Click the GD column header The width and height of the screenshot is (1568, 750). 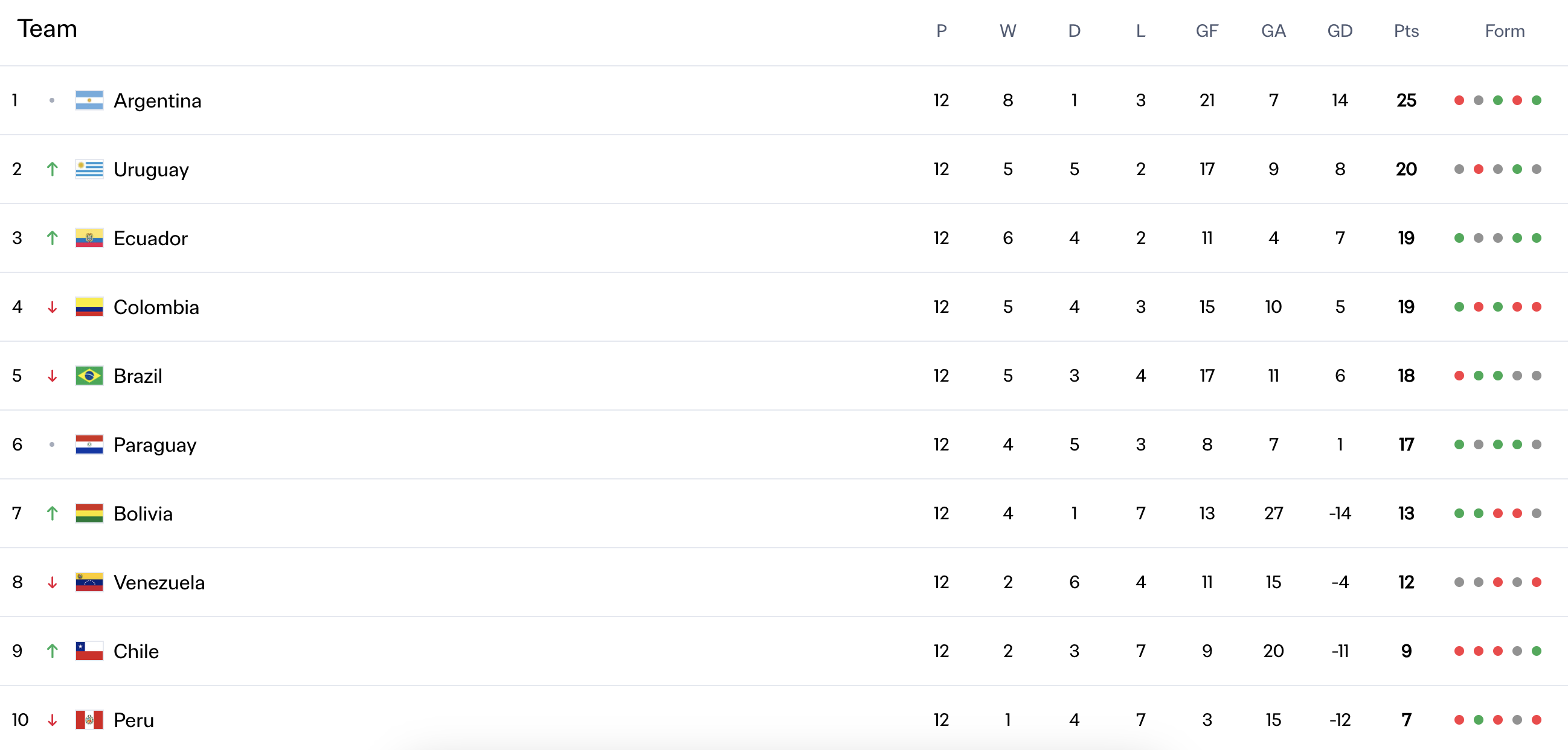(1340, 31)
